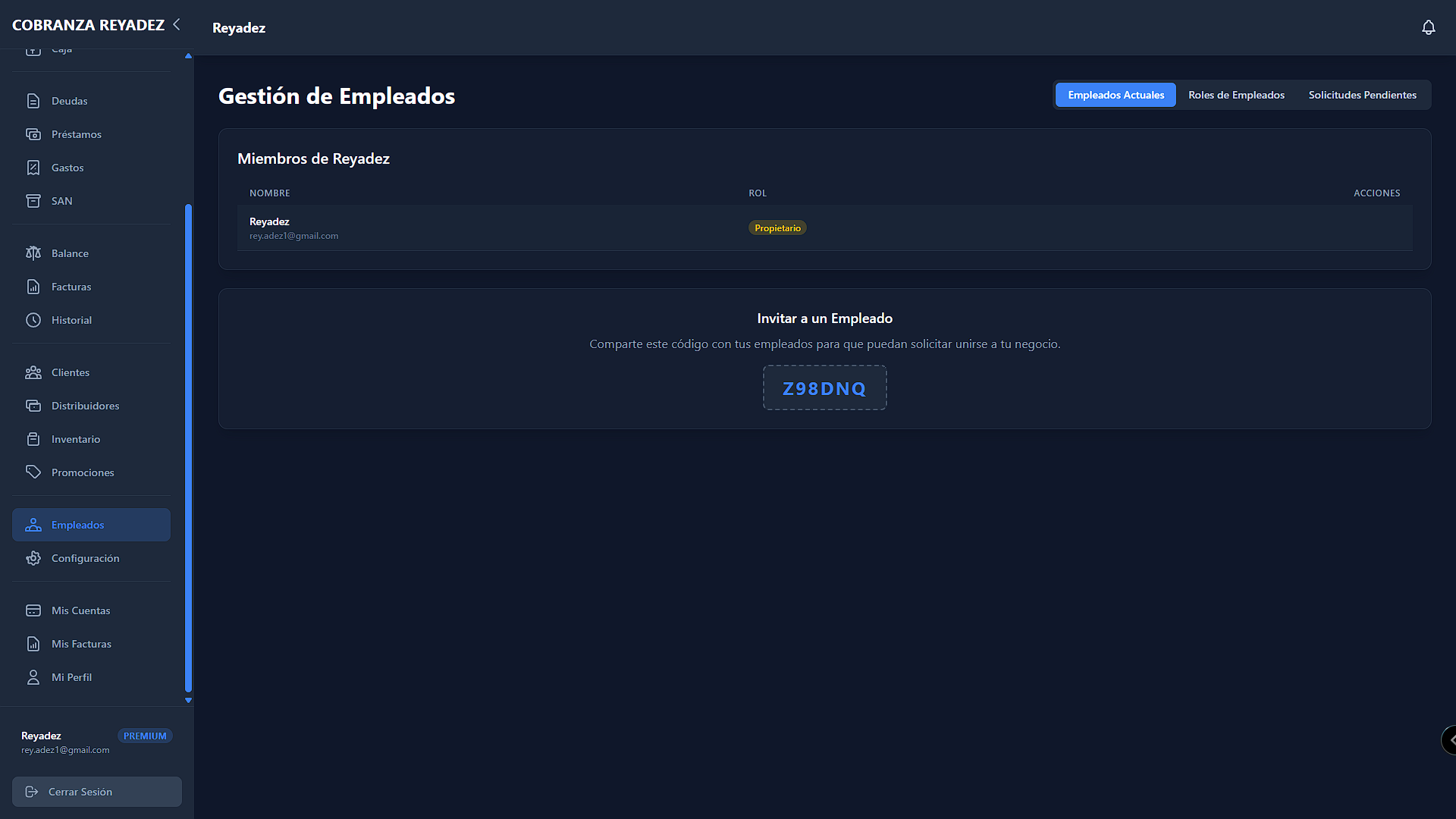Click the Clientes group icon
The image size is (1456, 819).
(x=33, y=372)
